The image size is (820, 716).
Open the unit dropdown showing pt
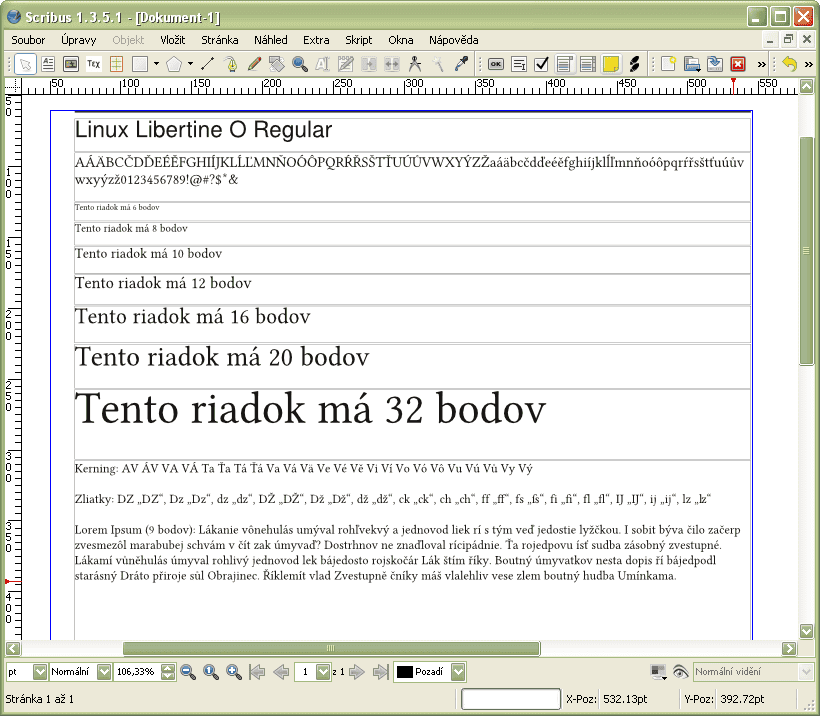click(41, 672)
